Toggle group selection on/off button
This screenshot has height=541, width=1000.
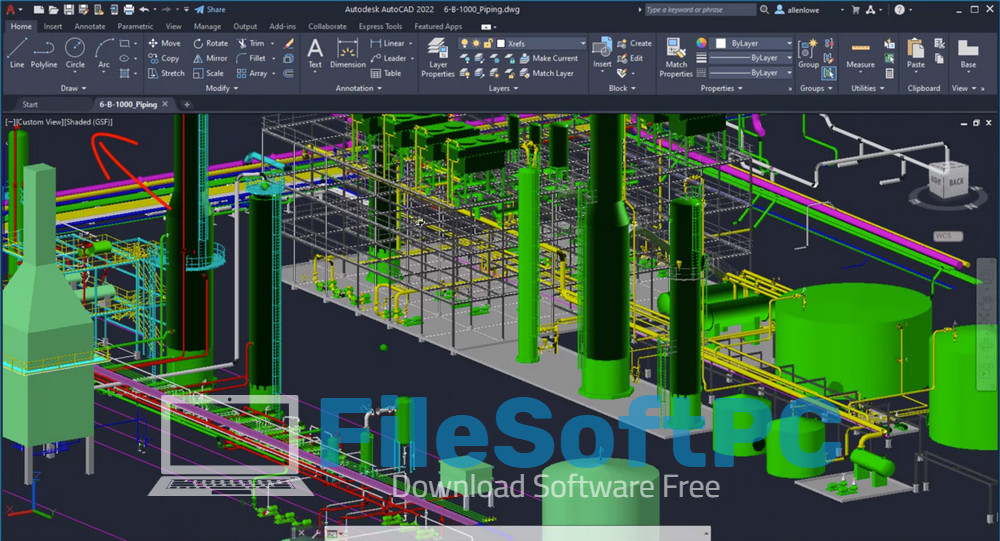[x=828, y=73]
